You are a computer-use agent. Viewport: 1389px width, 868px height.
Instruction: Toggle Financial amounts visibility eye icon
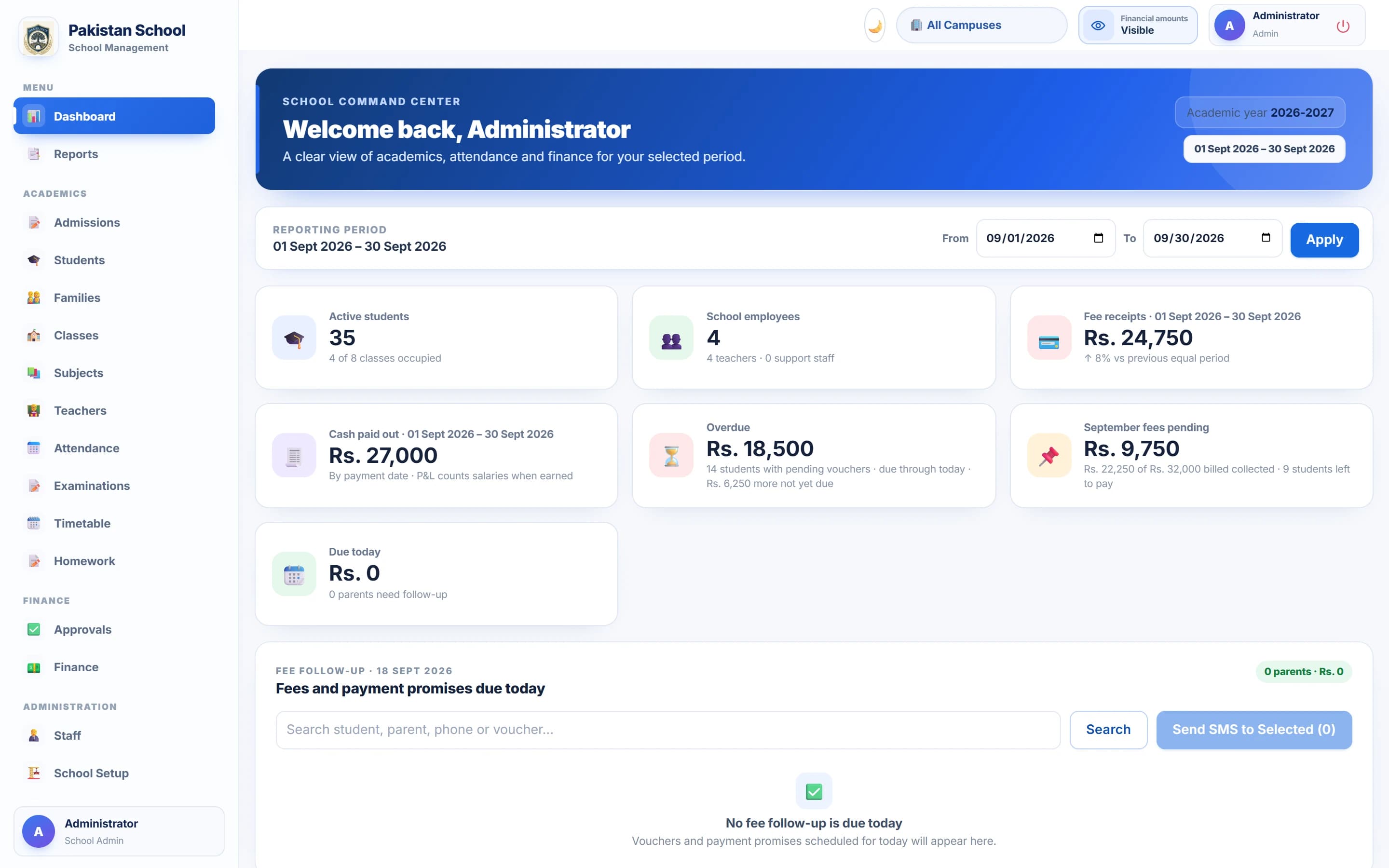1097,26
